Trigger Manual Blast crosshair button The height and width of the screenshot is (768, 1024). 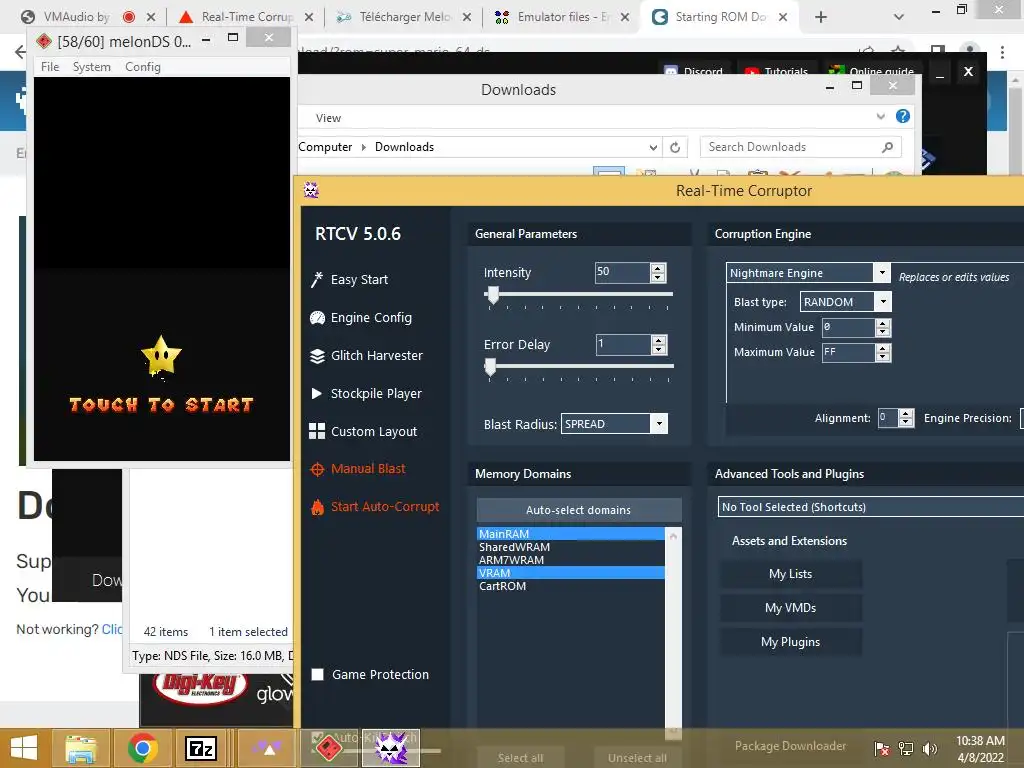pos(358,468)
